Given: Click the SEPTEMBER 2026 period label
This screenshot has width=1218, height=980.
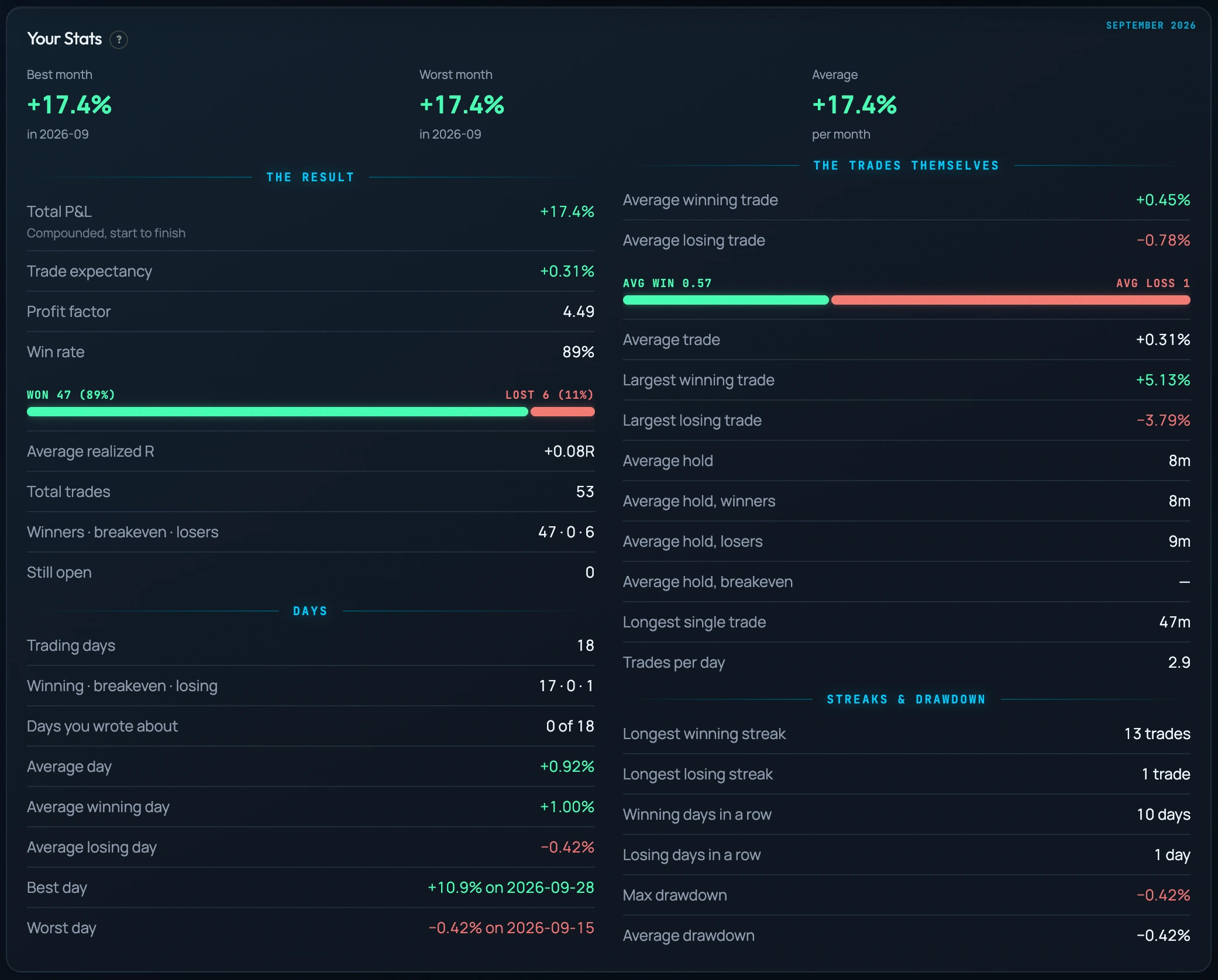Looking at the screenshot, I should click(1150, 26).
